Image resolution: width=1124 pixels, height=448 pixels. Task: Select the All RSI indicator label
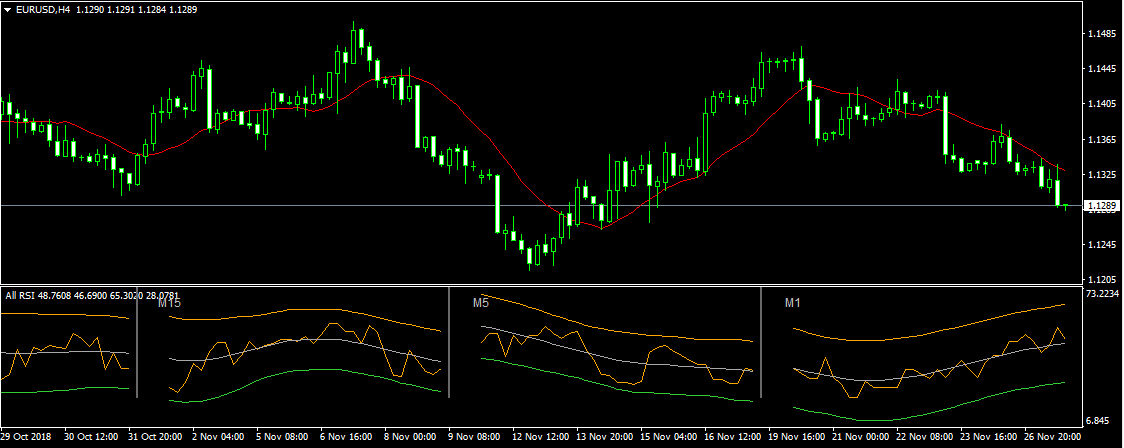coord(22,295)
